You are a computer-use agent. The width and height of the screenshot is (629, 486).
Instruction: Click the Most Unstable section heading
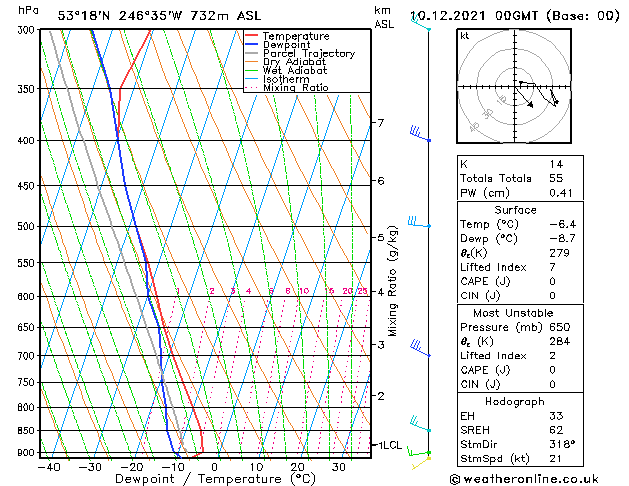(x=513, y=313)
